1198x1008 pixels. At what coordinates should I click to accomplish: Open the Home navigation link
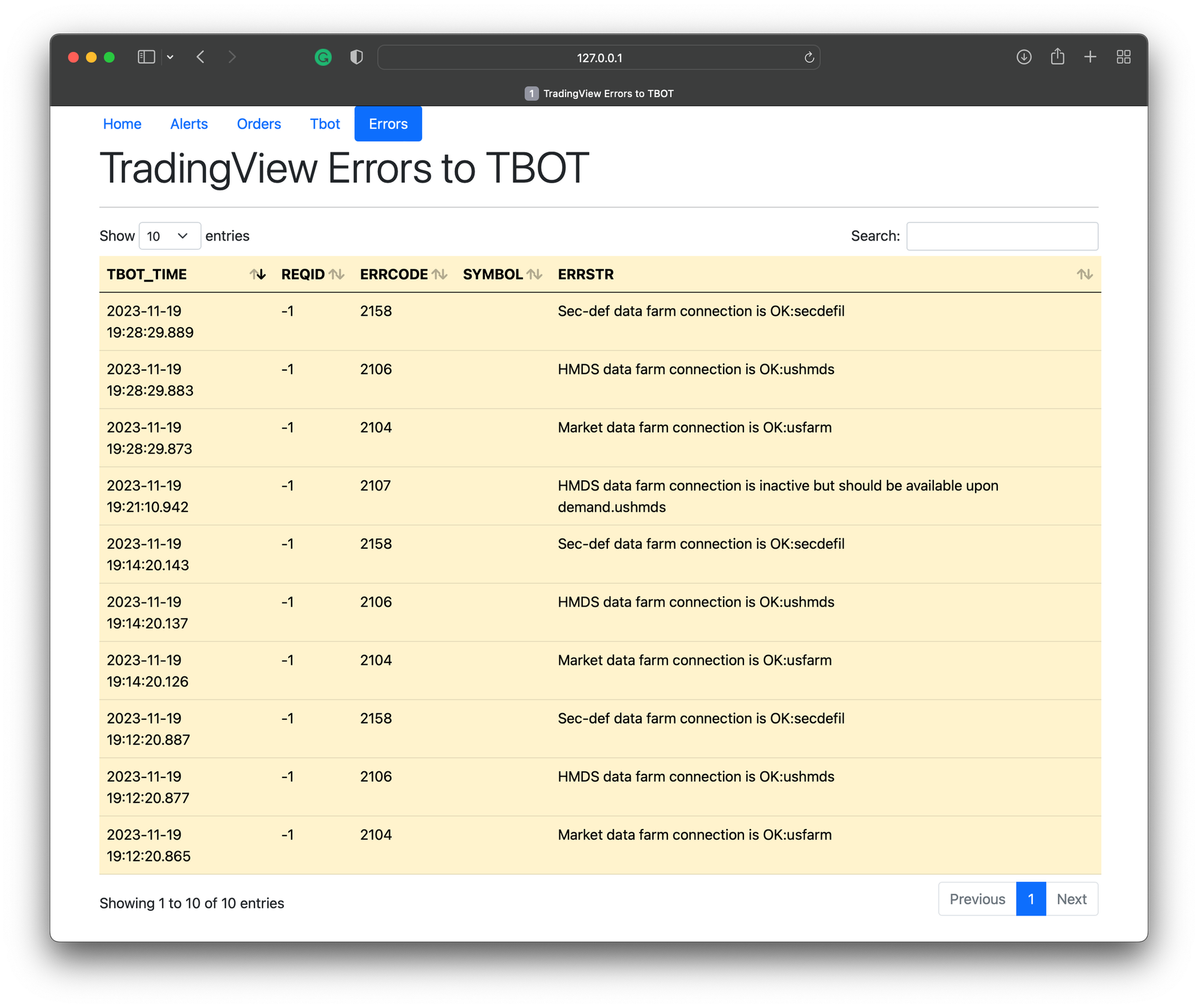click(122, 124)
